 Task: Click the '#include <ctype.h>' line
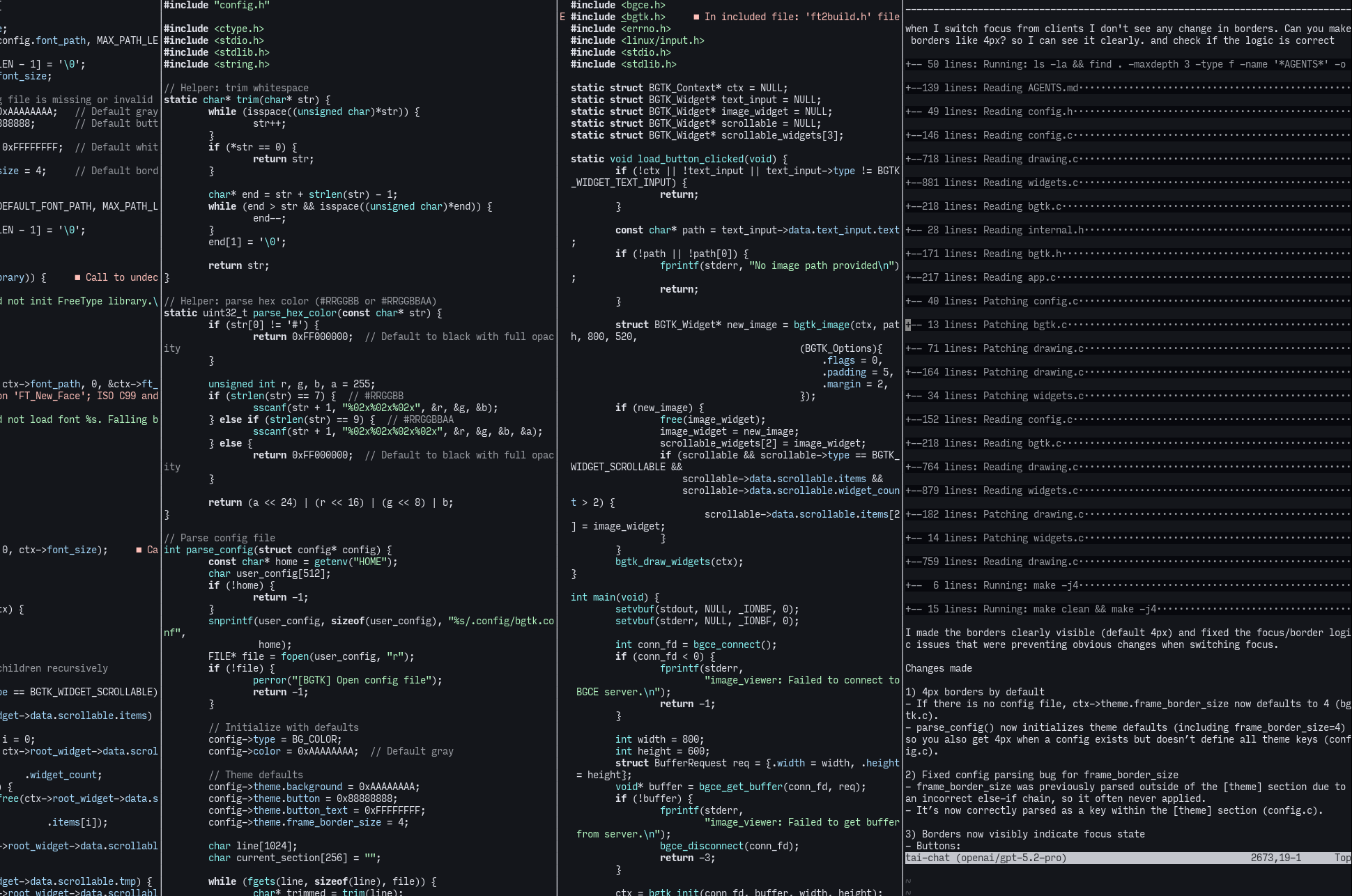pos(214,29)
